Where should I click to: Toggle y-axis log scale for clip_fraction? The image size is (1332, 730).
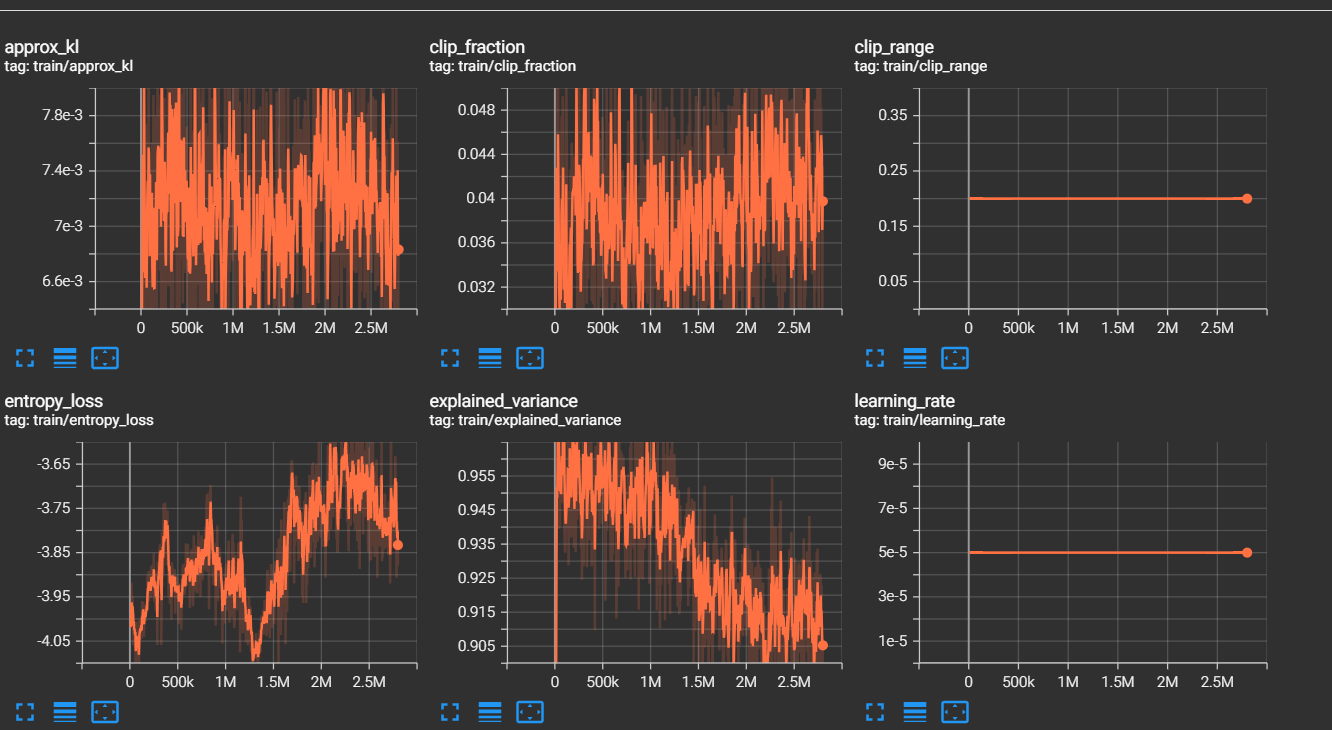coord(490,357)
